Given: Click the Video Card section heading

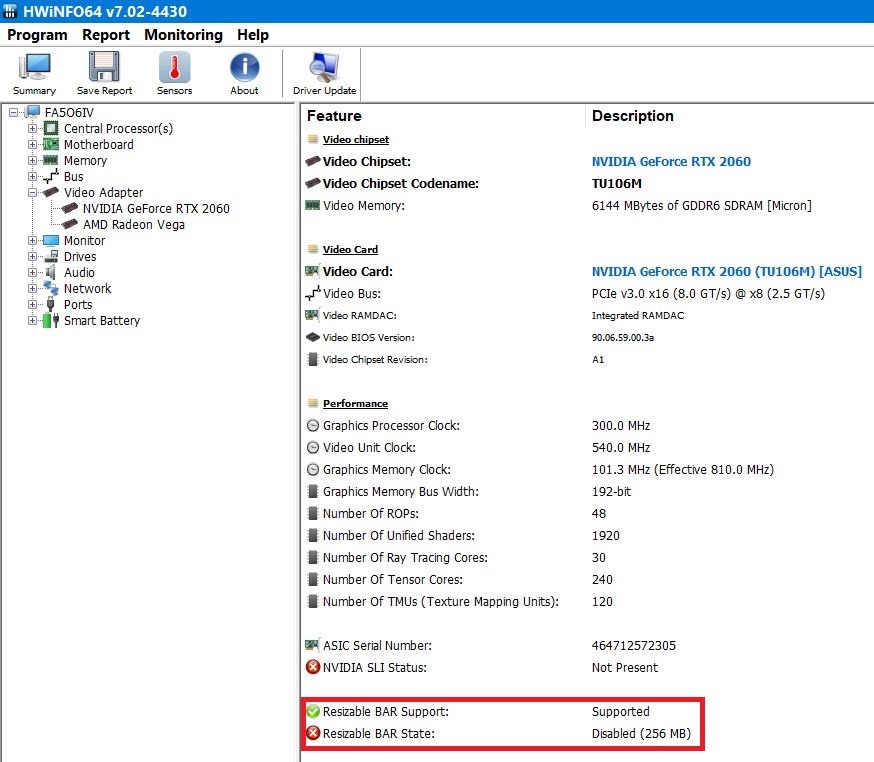Looking at the screenshot, I should click(x=350, y=249).
